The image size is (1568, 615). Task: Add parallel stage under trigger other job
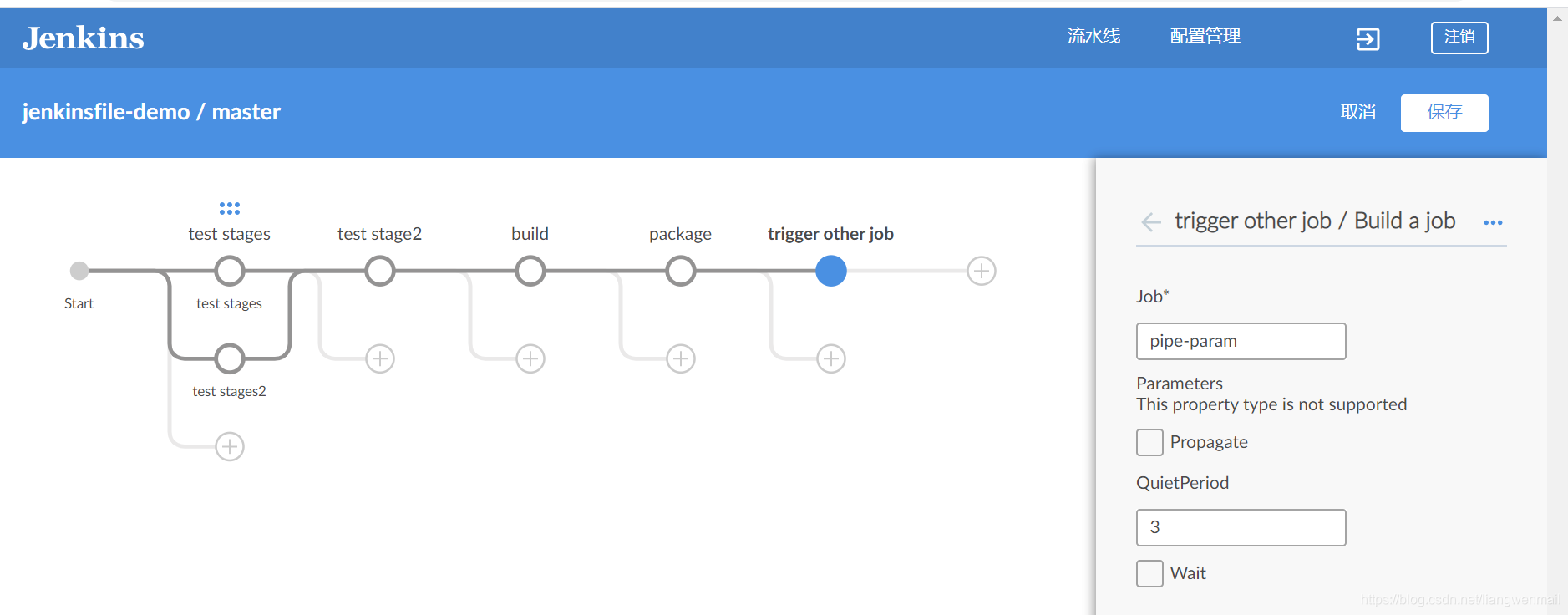(x=831, y=358)
